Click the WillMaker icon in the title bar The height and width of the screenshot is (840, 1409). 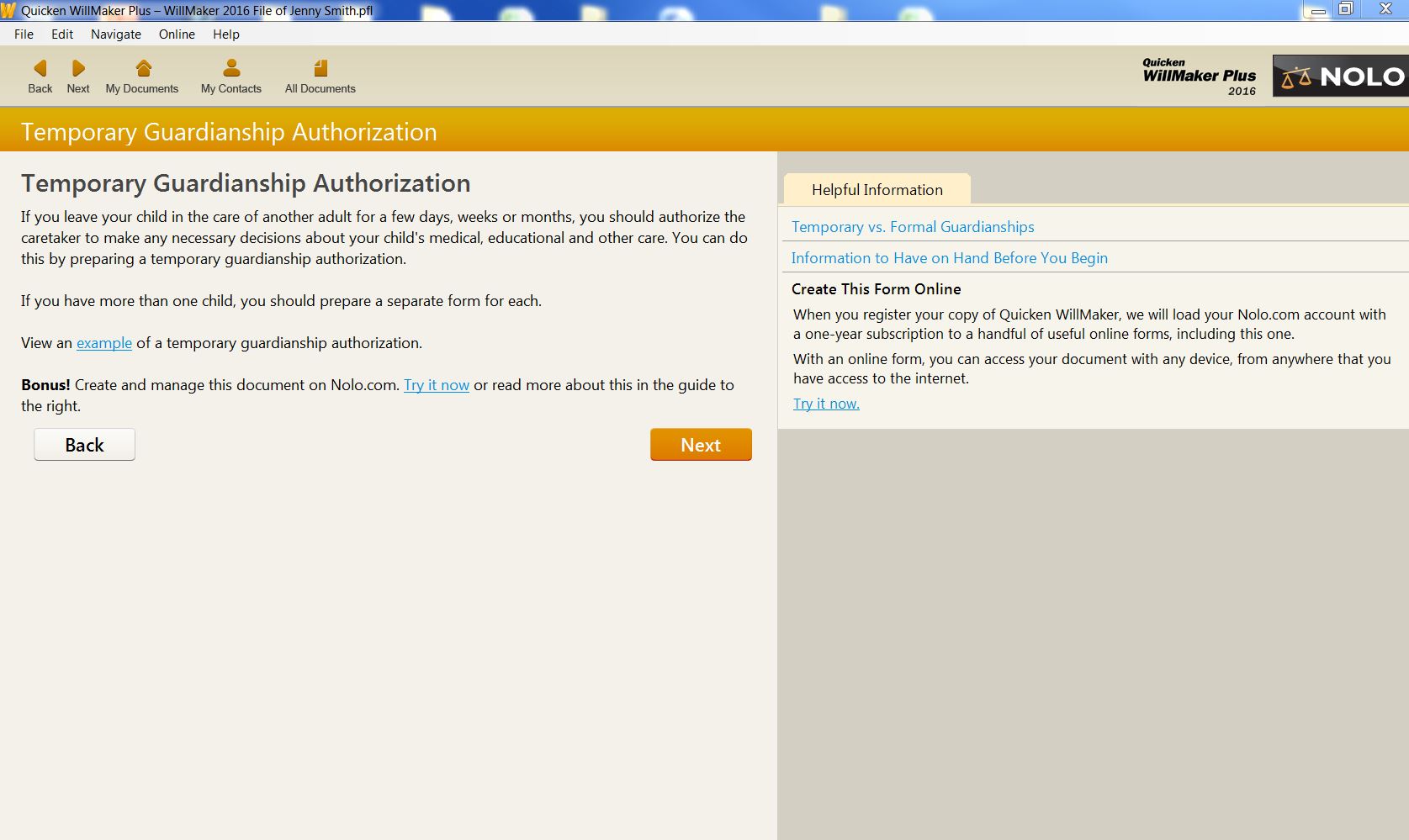point(9,10)
